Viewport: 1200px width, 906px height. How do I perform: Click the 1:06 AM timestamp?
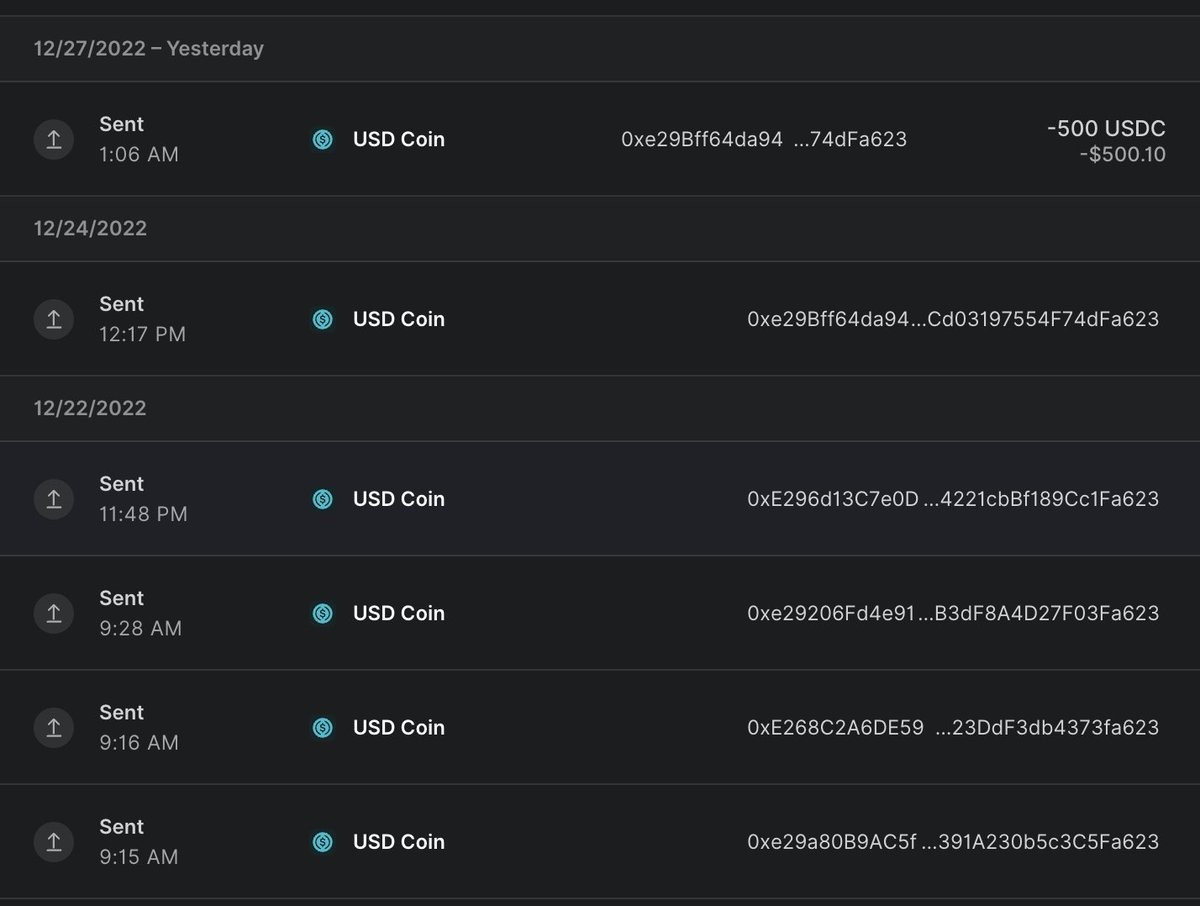click(x=139, y=155)
